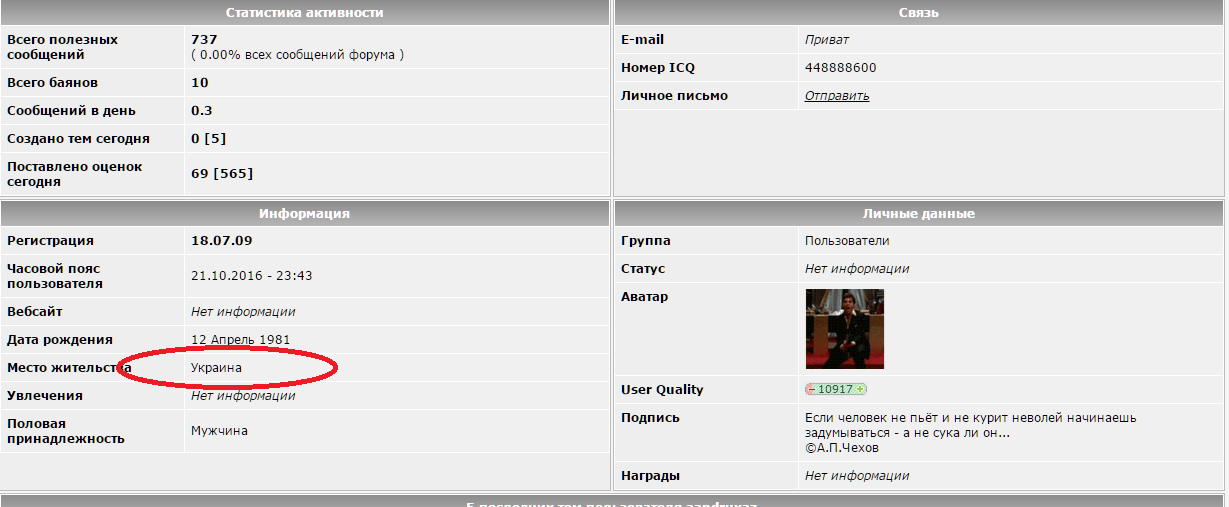Image resolution: width=1229 pixels, height=507 pixels.
Task: Click the Регистрация label
Action: point(50,241)
